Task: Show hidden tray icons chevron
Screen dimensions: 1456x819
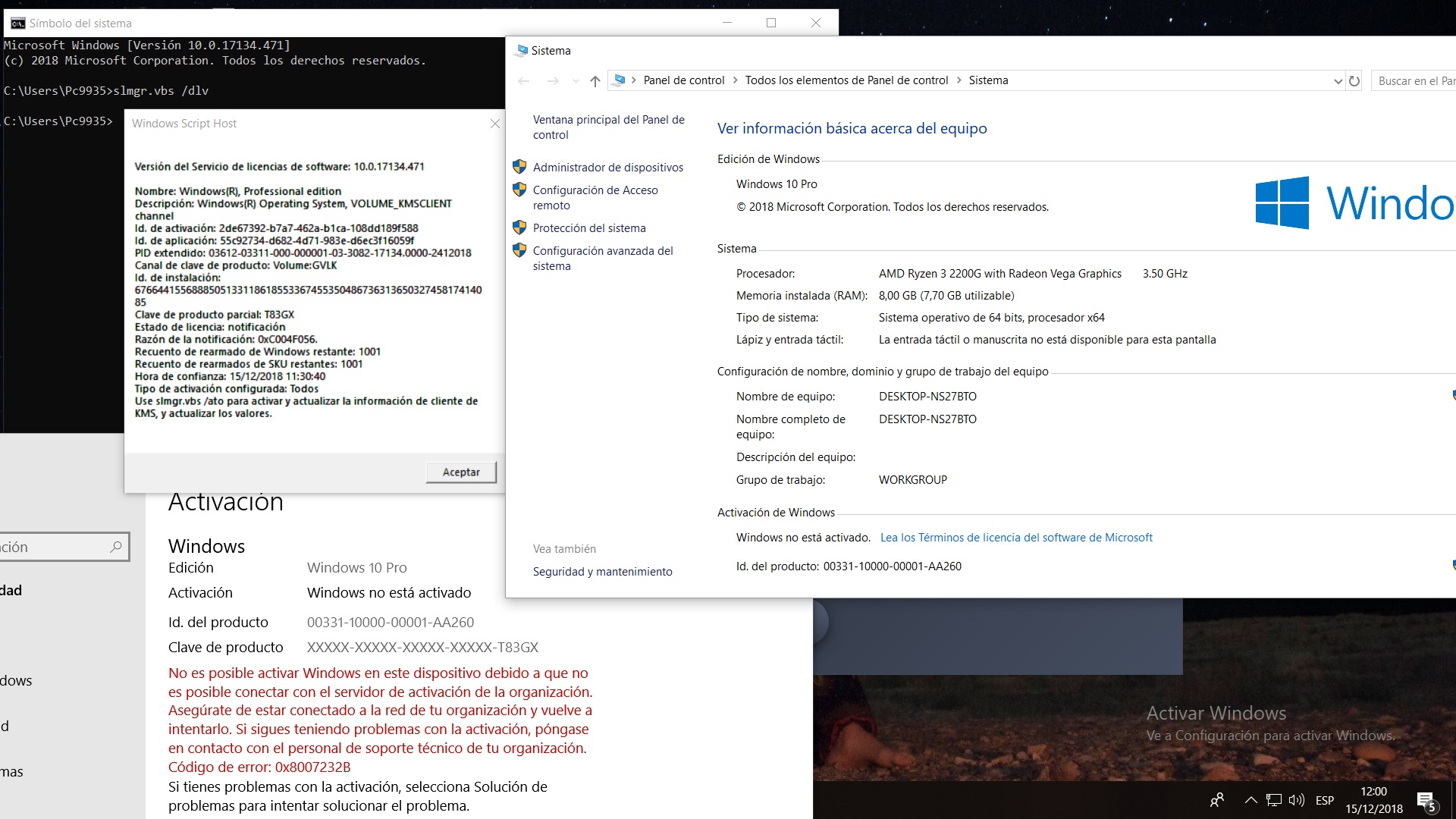Action: (x=1251, y=800)
